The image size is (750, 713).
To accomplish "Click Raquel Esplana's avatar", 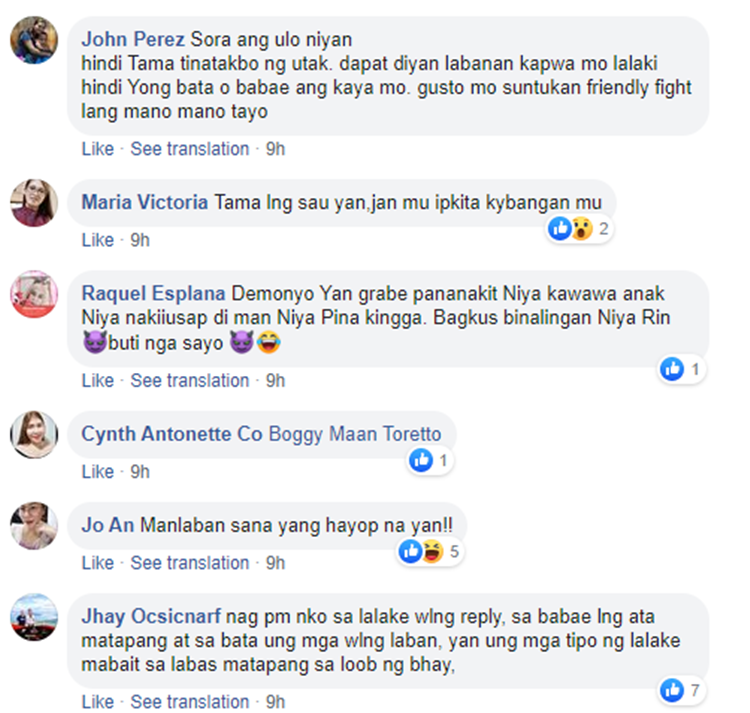I will tap(34, 294).
